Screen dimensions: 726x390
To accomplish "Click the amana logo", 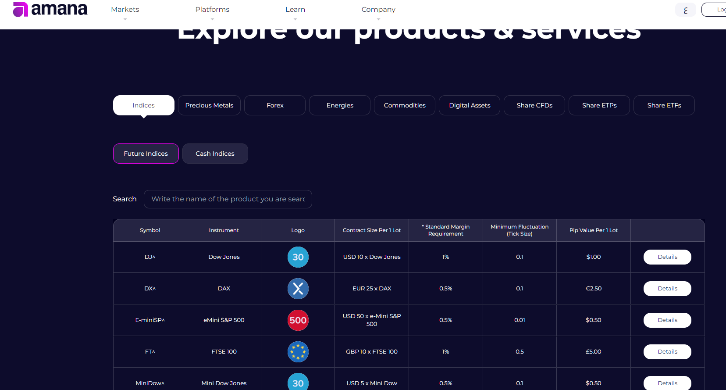I will pos(50,9).
